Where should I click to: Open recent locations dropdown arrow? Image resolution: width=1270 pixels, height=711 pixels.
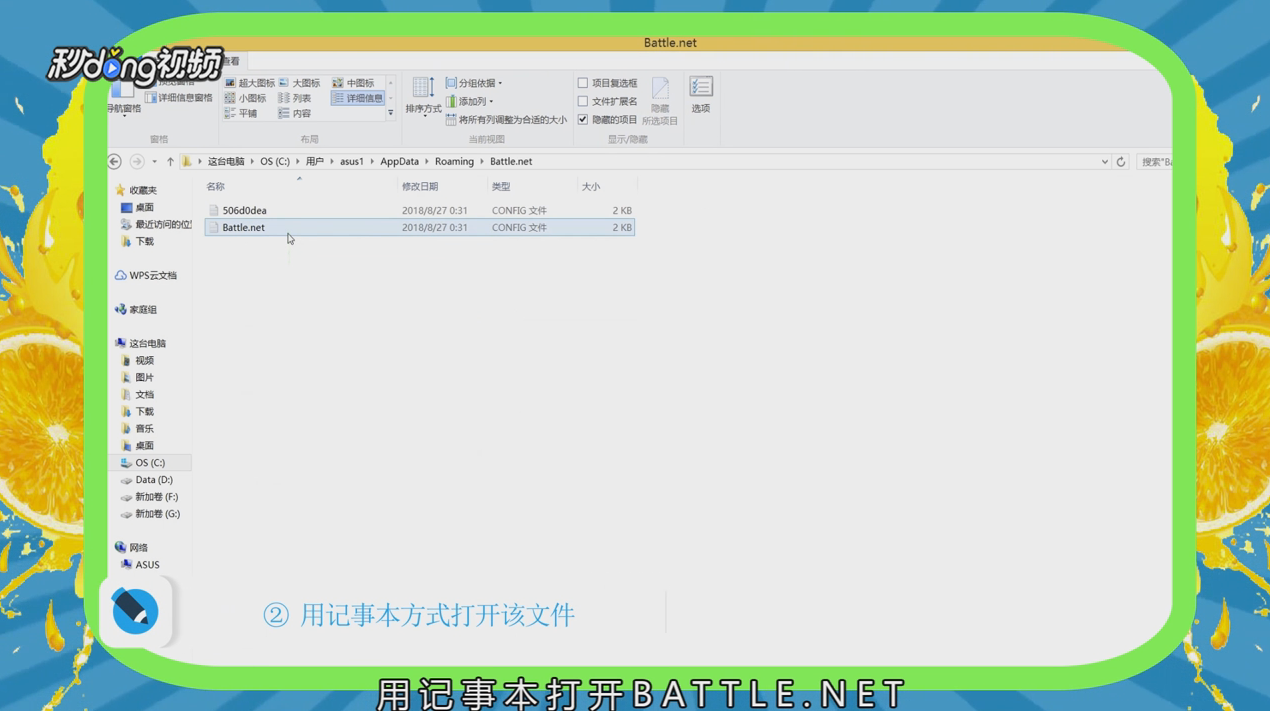point(154,162)
